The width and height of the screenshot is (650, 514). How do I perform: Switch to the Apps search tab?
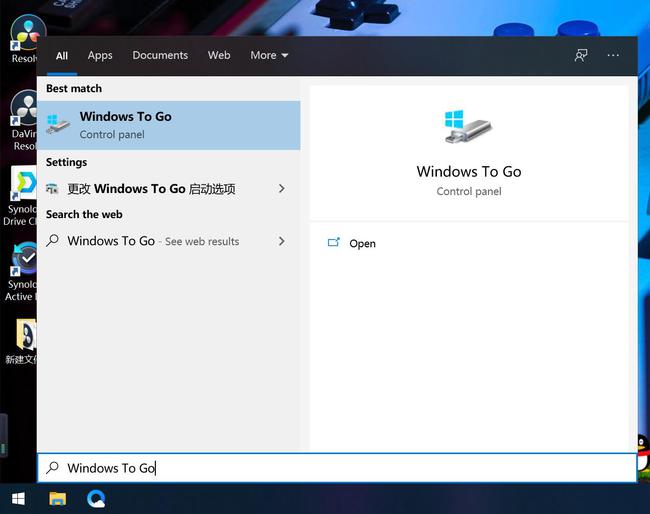tap(100, 55)
